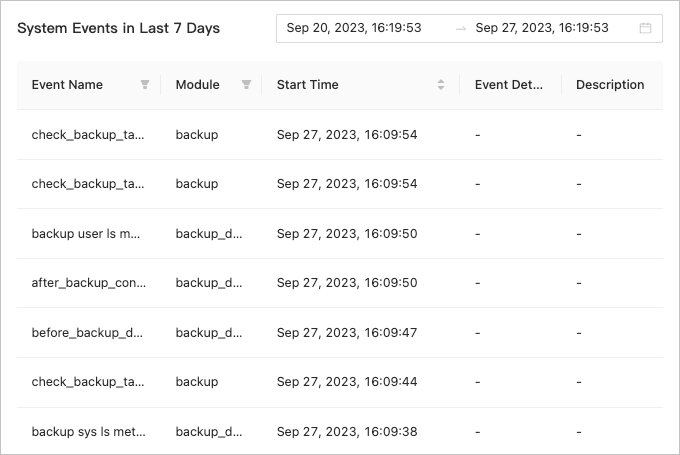Click the 16:09:44 start time cell
This screenshot has width=680, height=455.
347,382
